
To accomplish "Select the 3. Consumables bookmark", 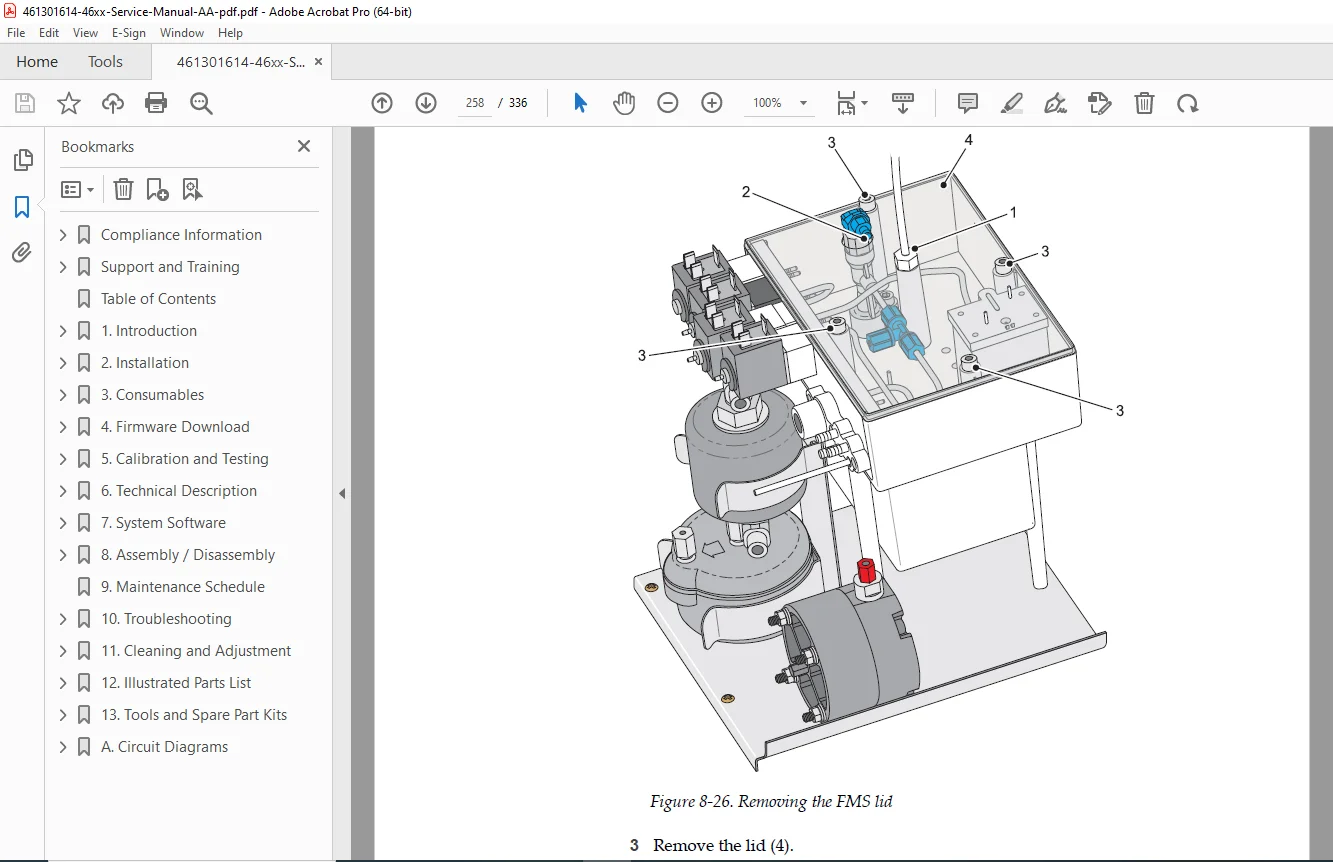I will (x=152, y=395).
